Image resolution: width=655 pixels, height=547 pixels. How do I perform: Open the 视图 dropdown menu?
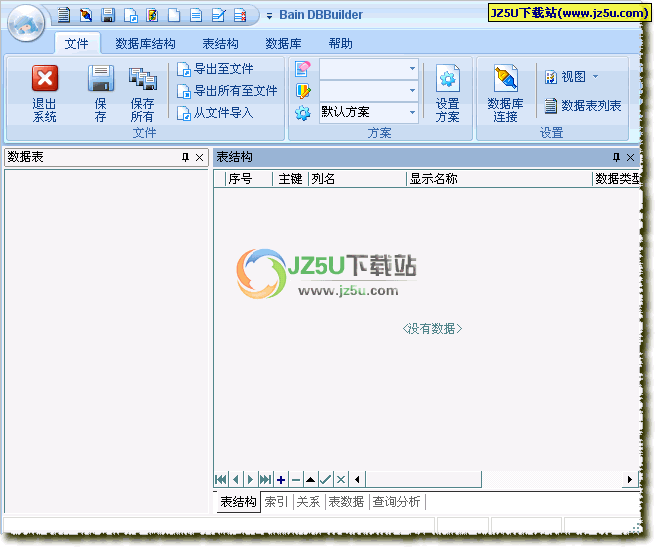[x=572, y=77]
